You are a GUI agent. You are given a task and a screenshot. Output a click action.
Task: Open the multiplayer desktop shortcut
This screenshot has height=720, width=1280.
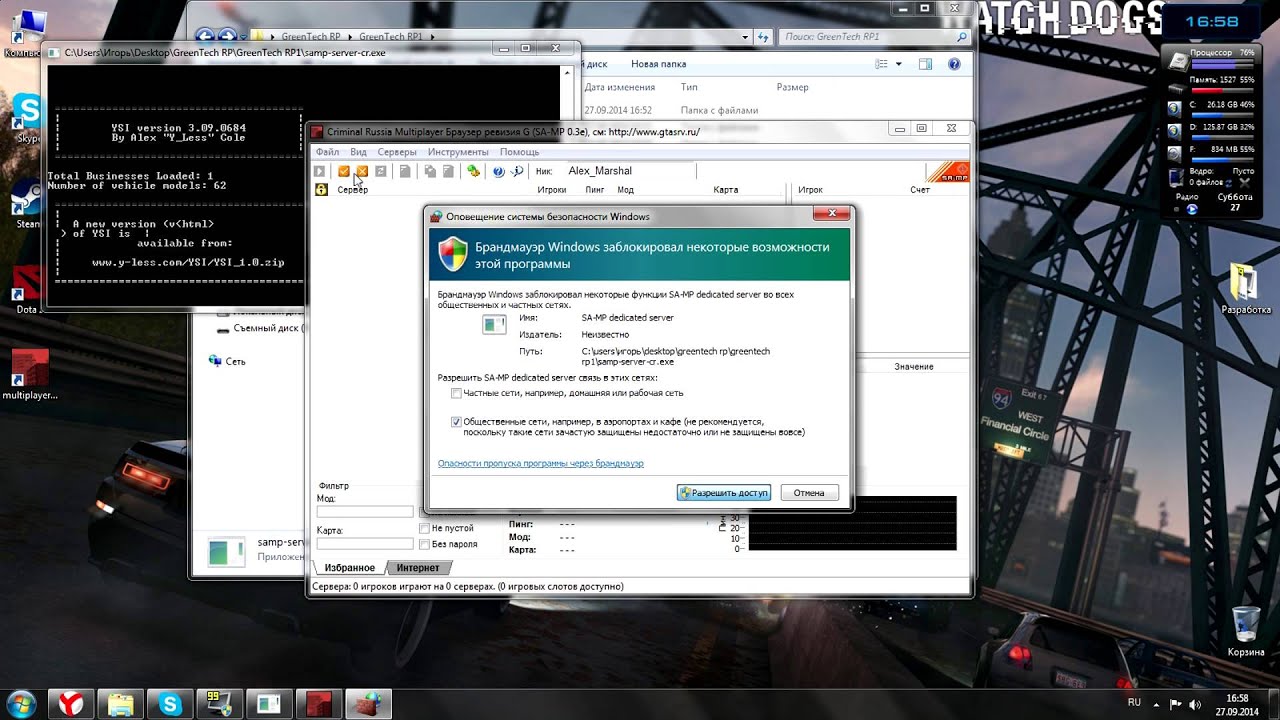[x=30, y=374]
